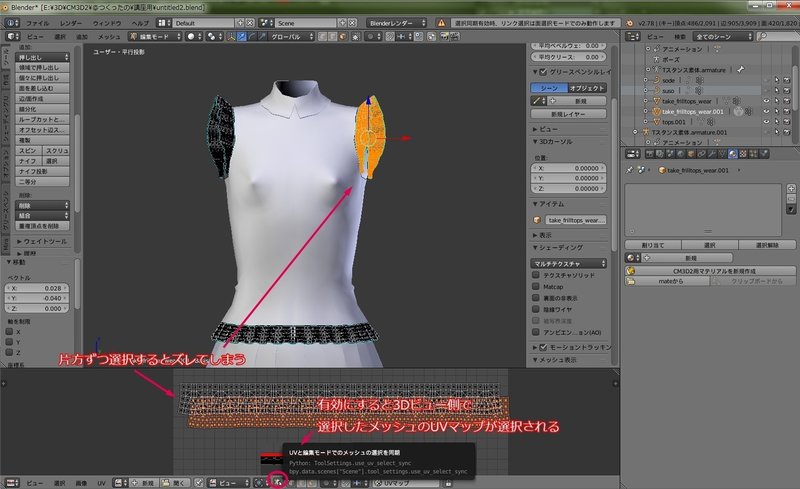Click the outliner editor type icon

633,36
